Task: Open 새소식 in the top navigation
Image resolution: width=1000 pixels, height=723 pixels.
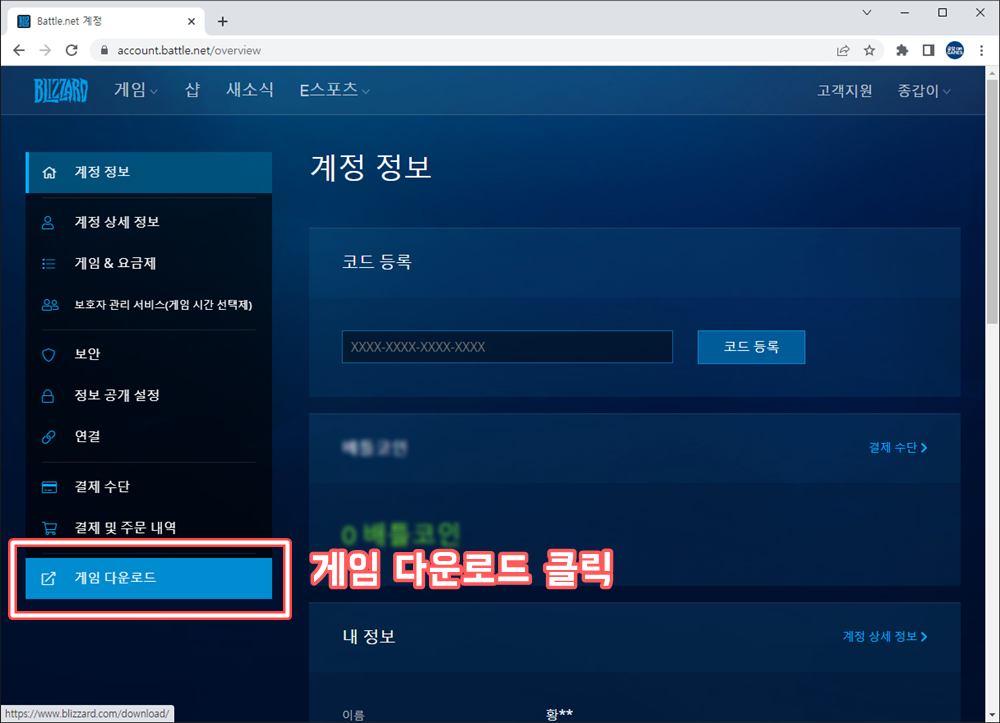Action: (x=250, y=90)
